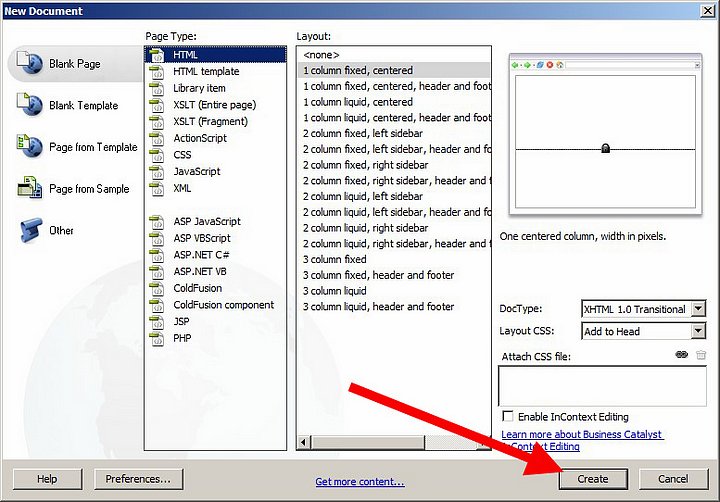Click the Layout list horizontal scrollbar thumb
This screenshot has height=502, width=720.
tap(368, 442)
